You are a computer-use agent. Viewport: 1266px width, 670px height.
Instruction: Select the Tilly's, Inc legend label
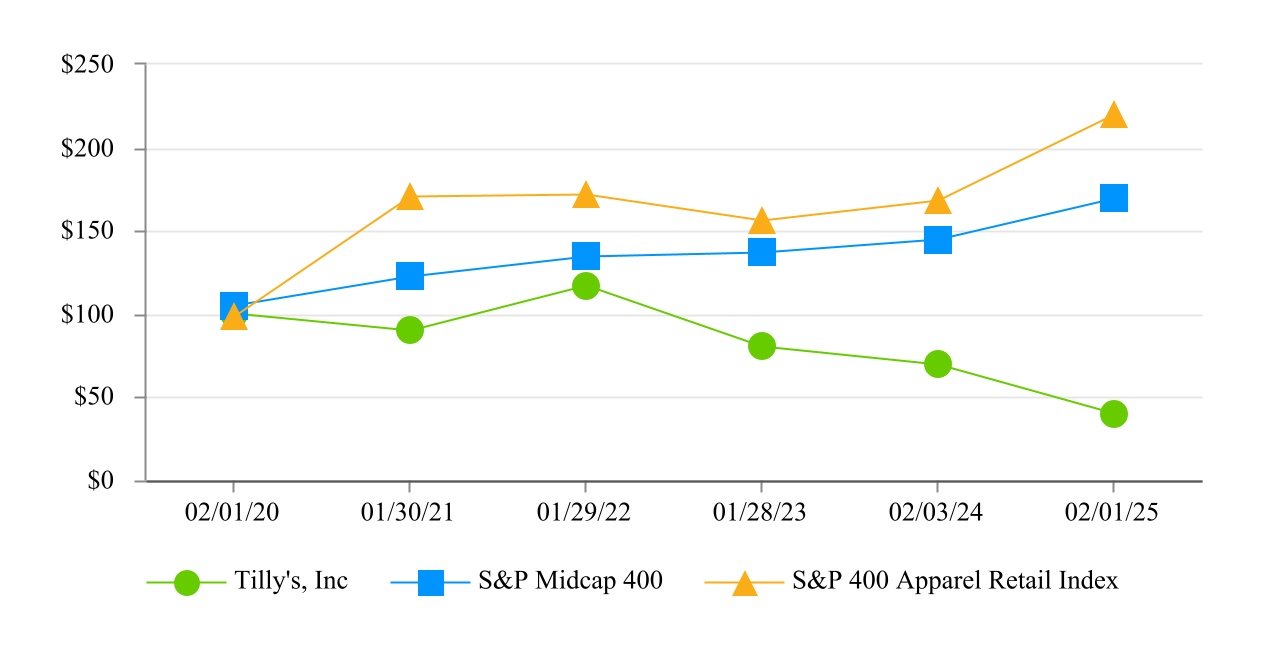[x=291, y=580]
